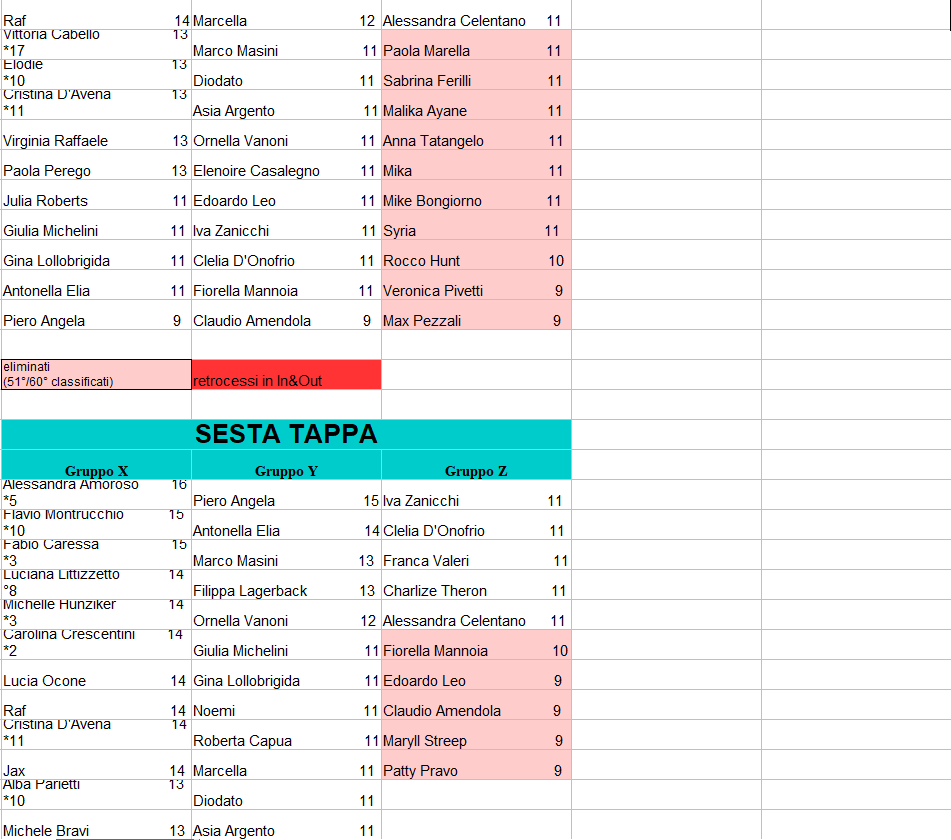The width and height of the screenshot is (951, 840).
Task: Click the red 'retrocessi in In&Out' legend cell
Action: 286,375
